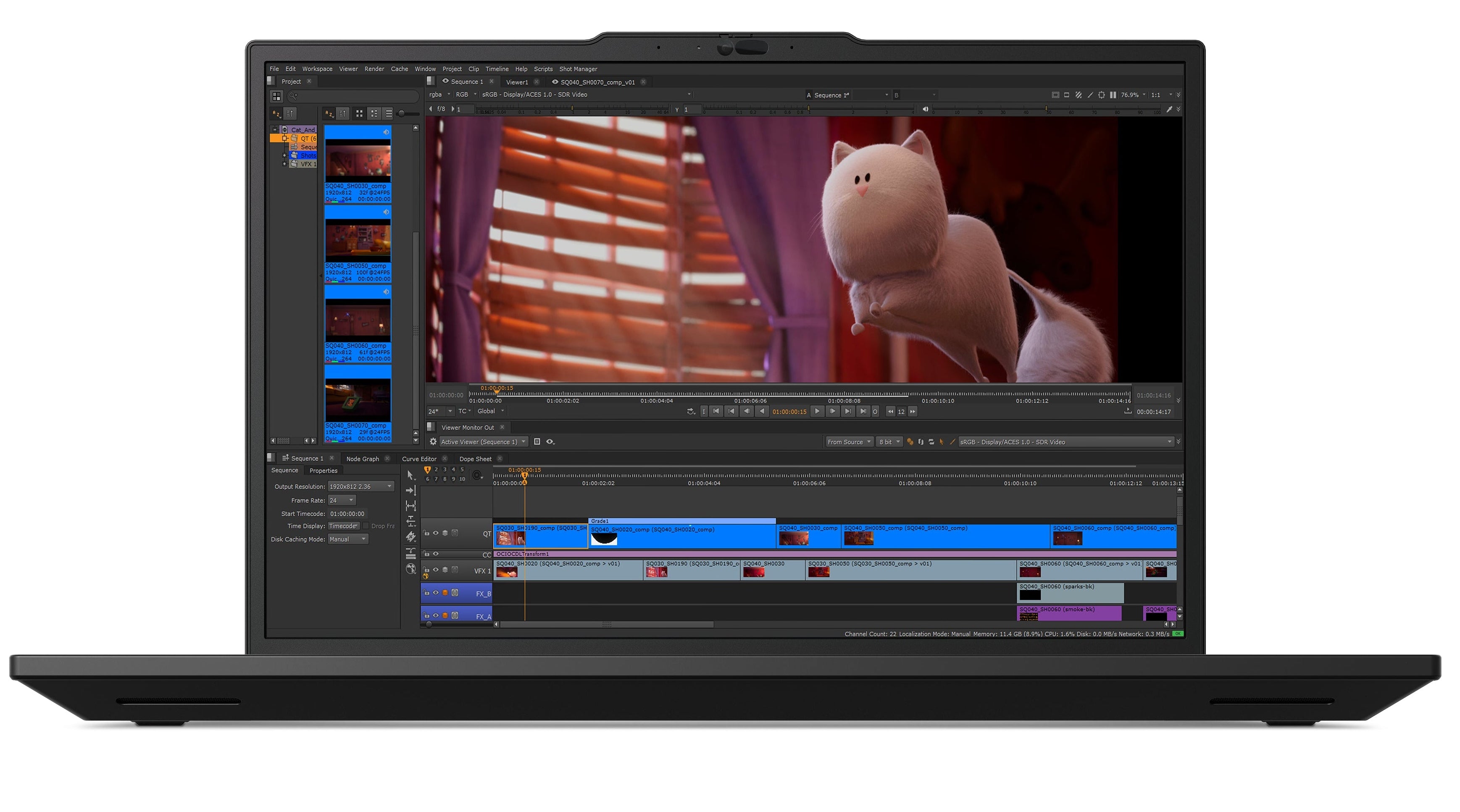
Task: Click the bin thumbnail size slider
Action: pos(408,114)
